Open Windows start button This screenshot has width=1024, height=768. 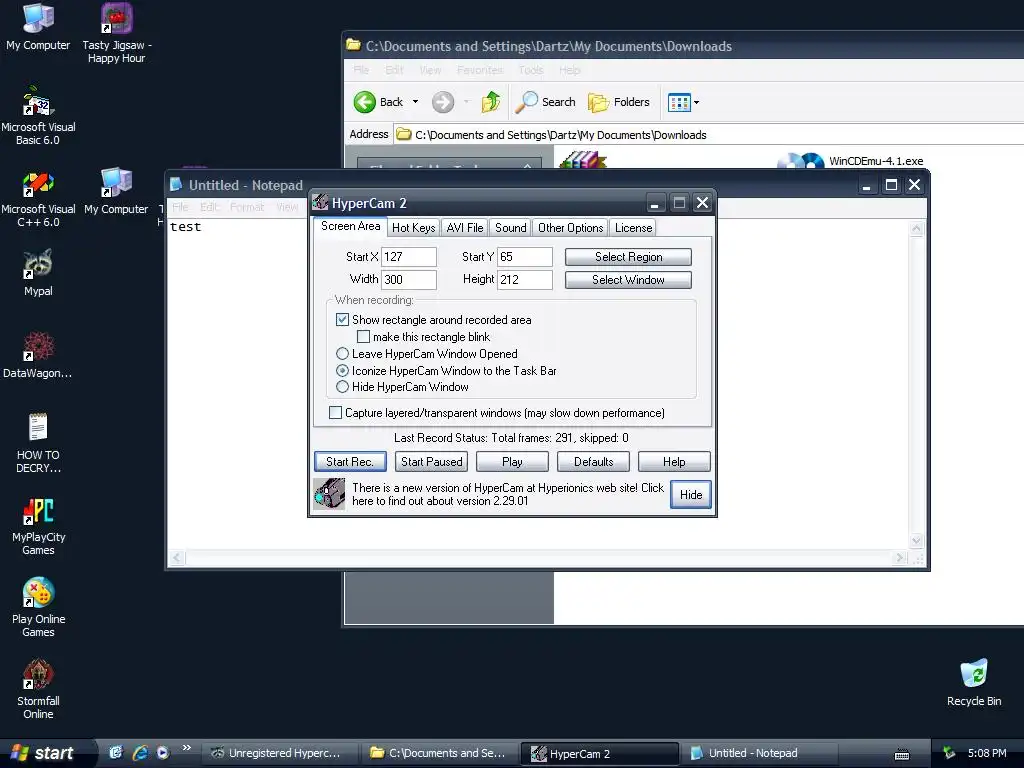tap(46, 753)
